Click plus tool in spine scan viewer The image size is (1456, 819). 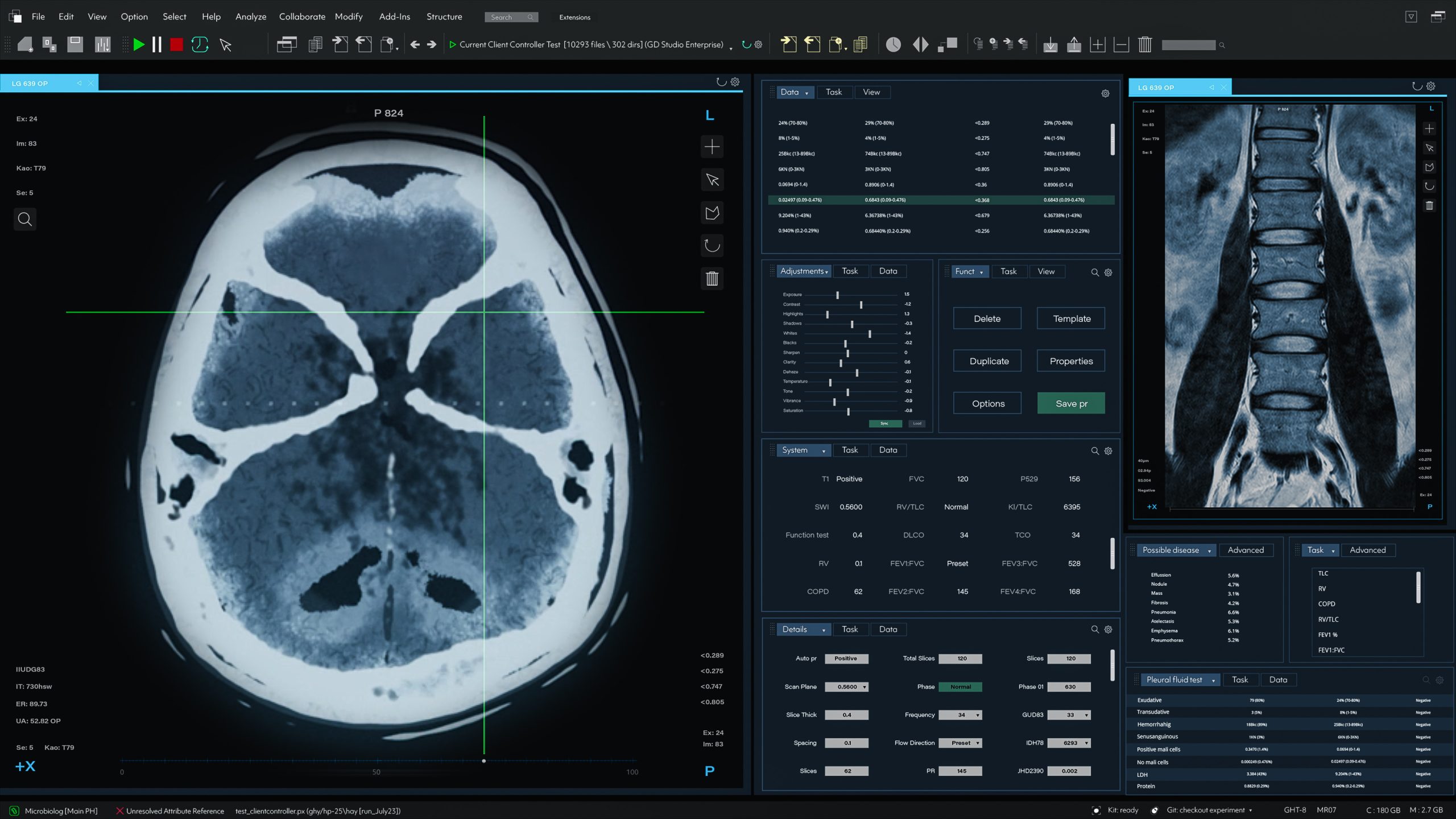click(1429, 129)
